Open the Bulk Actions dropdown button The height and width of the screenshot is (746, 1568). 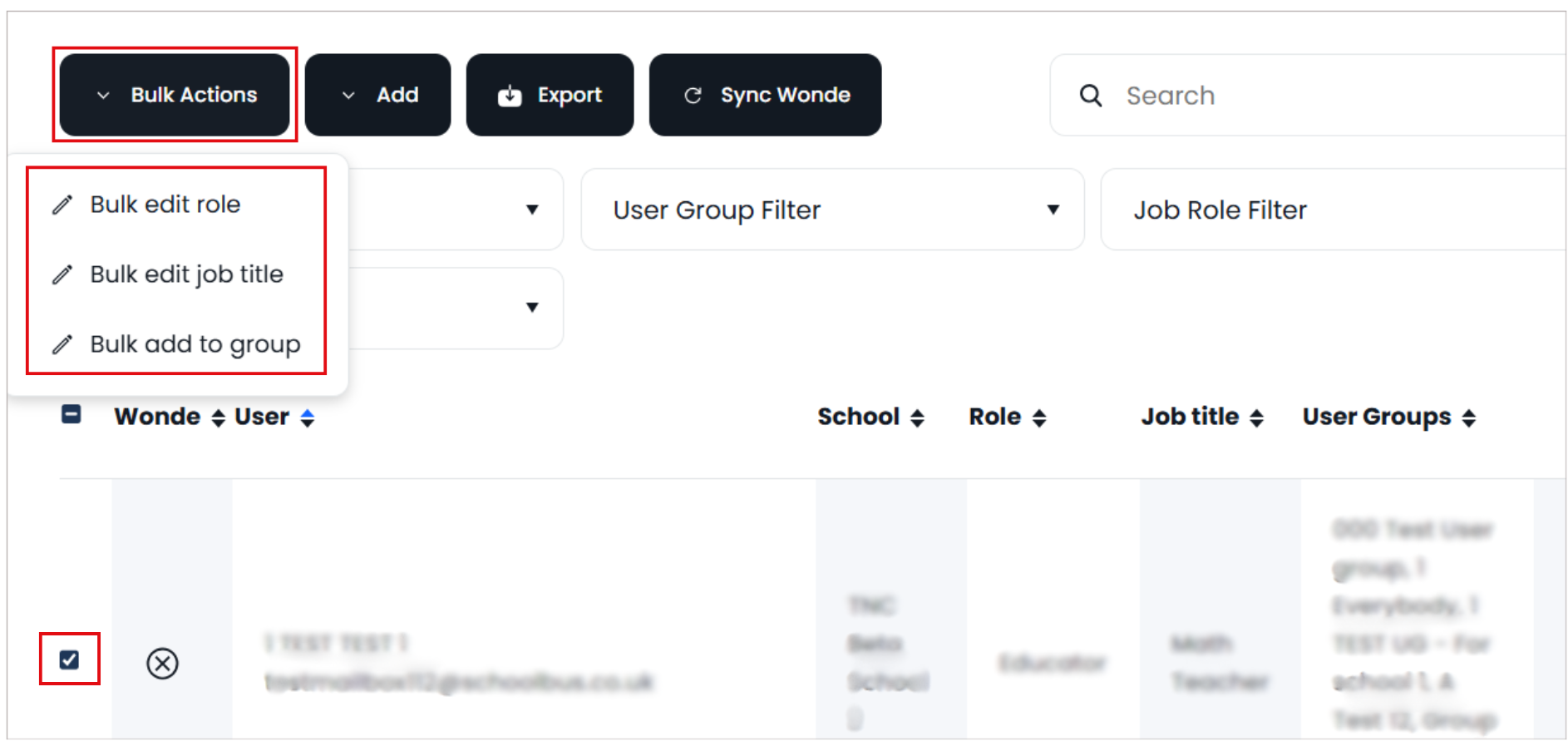coord(175,95)
